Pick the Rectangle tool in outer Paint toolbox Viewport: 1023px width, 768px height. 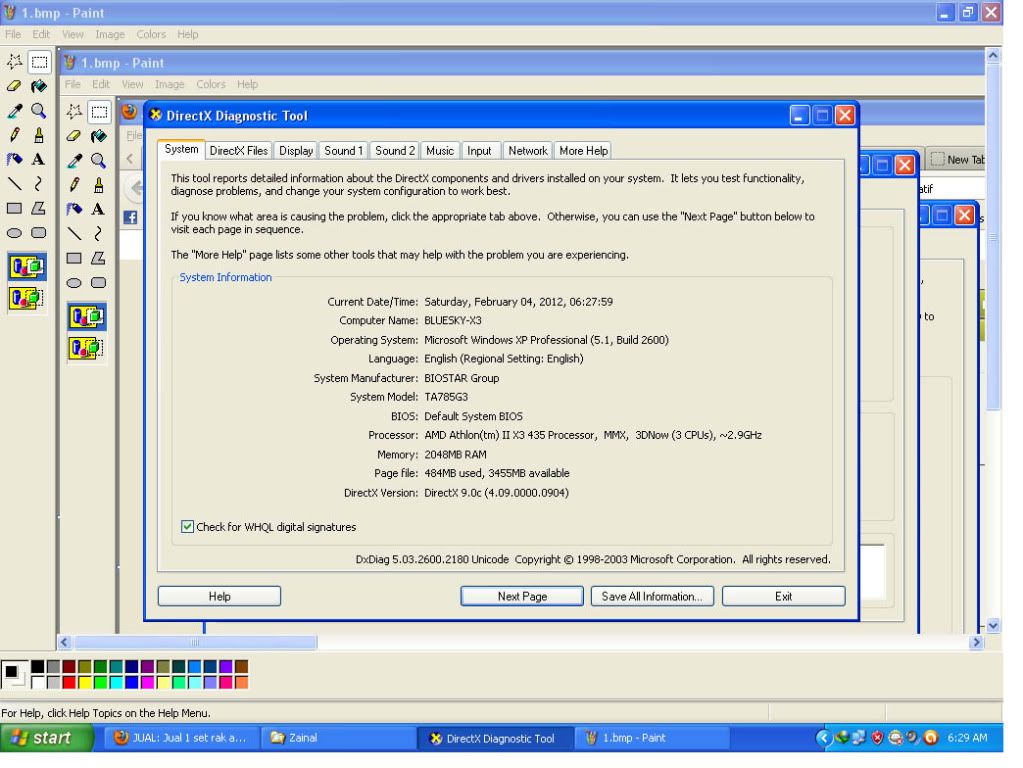coord(14,208)
